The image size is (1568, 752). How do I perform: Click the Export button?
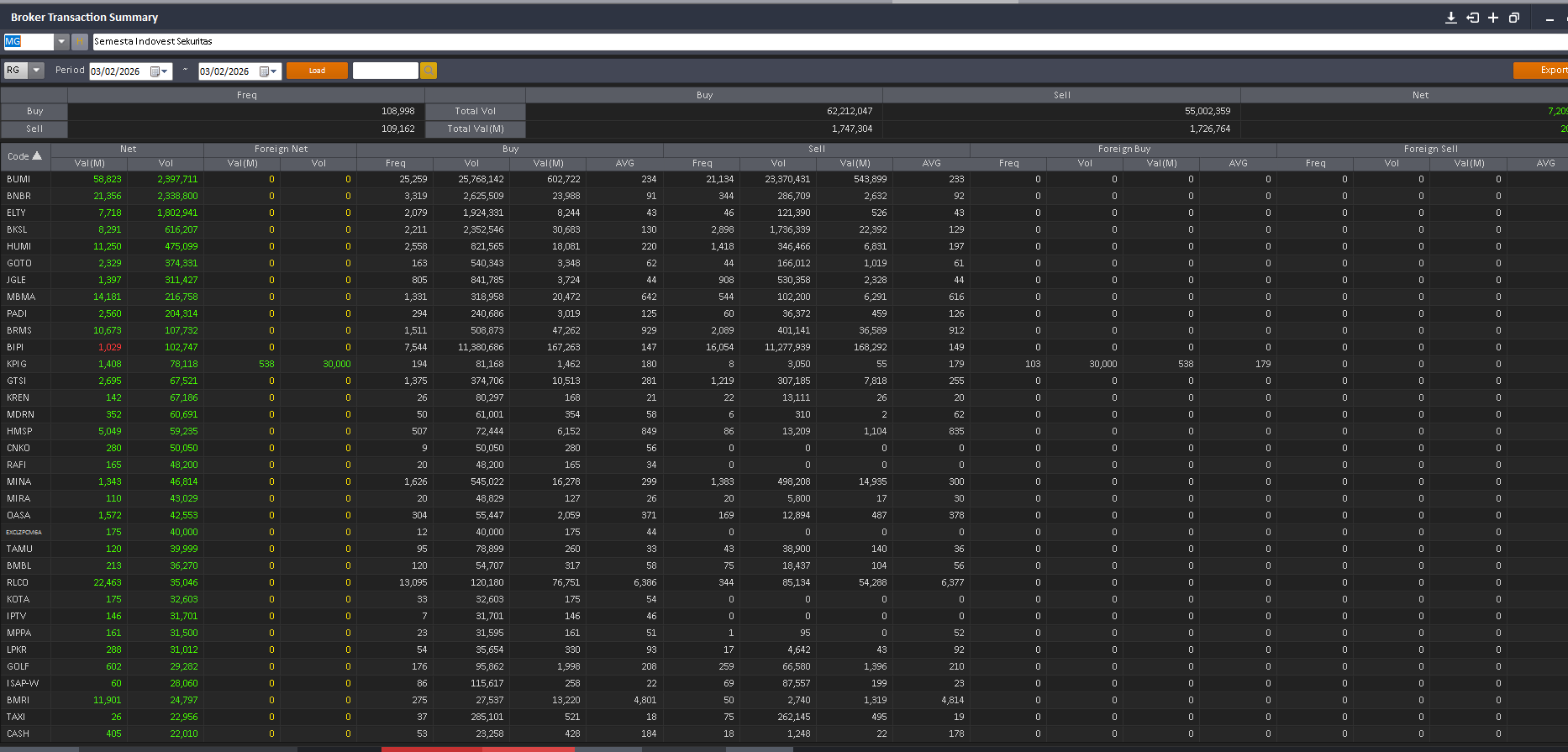pos(1543,71)
